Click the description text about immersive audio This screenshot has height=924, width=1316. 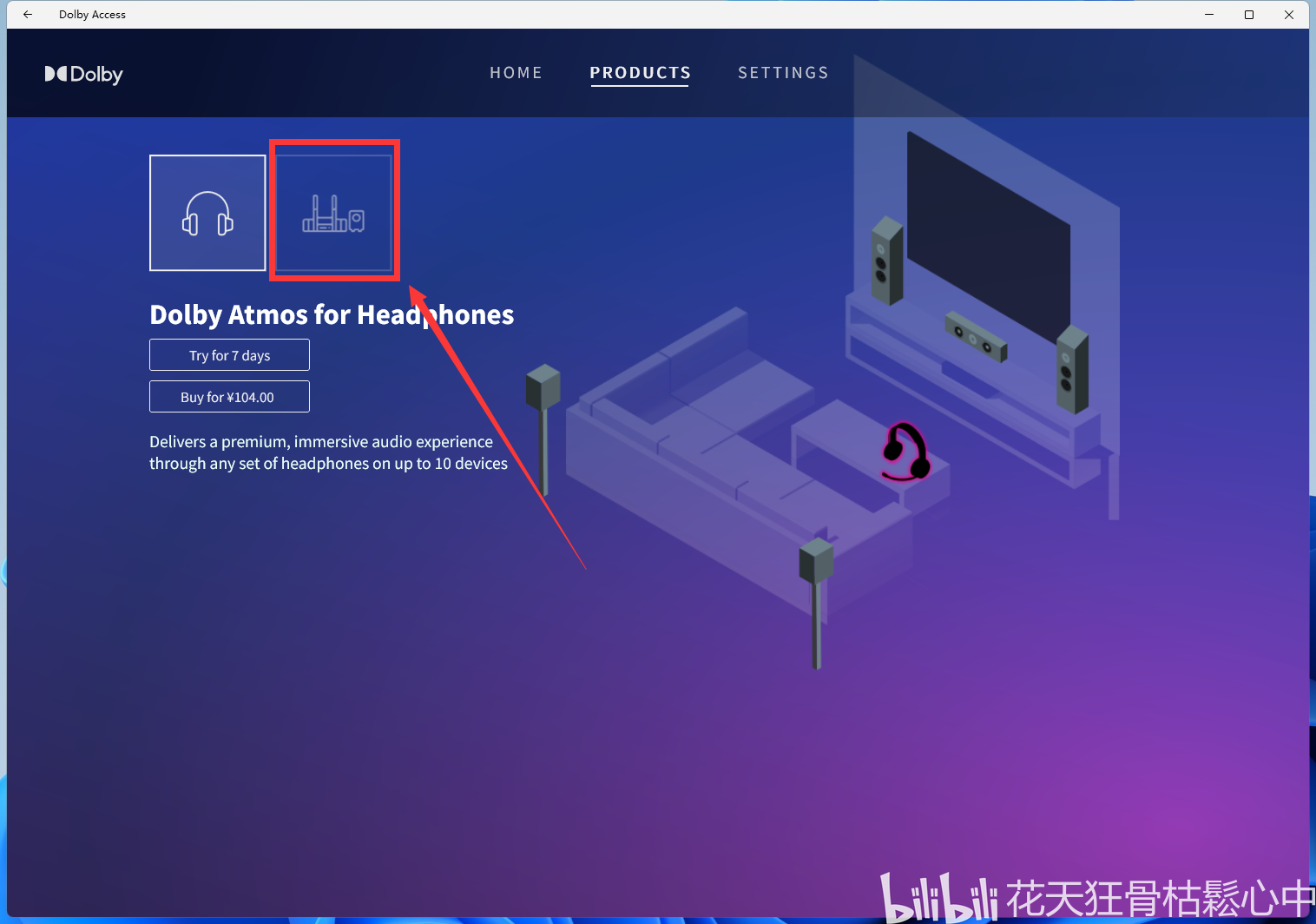click(x=328, y=452)
